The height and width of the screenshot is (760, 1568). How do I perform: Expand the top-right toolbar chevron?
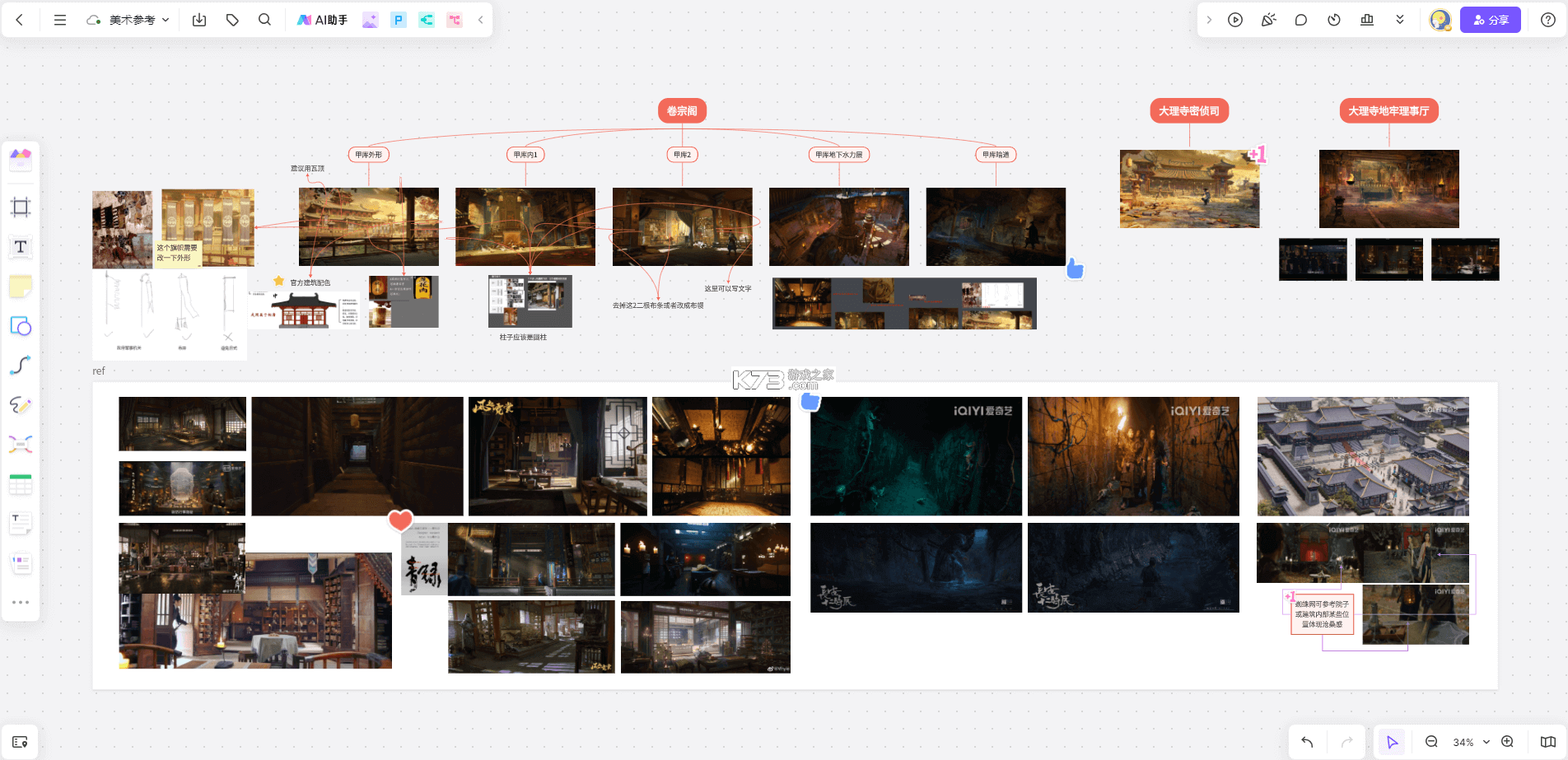(1209, 20)
